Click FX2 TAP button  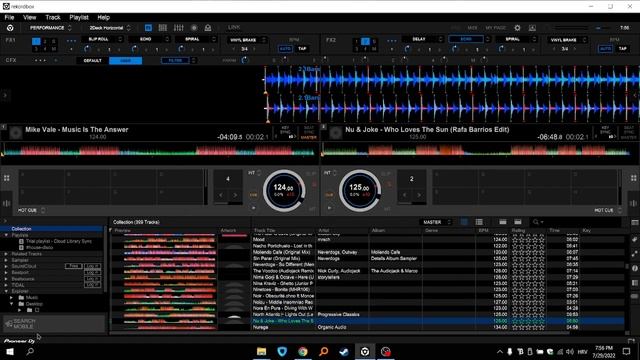click(x=622, y=49)
